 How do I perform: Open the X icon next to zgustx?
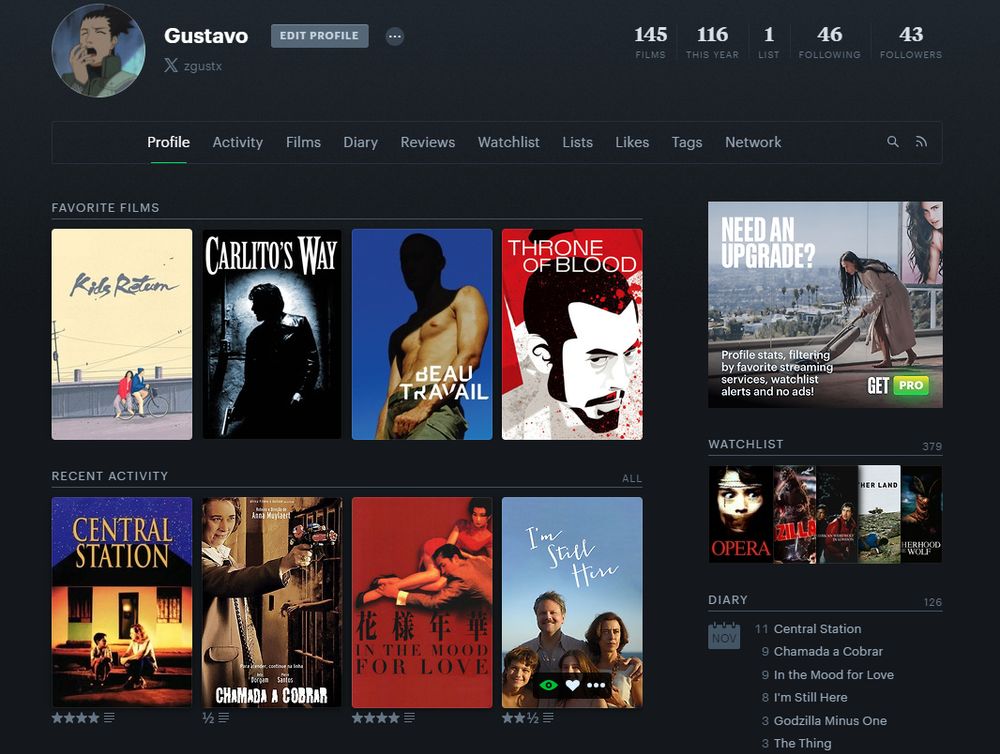pyautogui.click(x=170, y=65)
